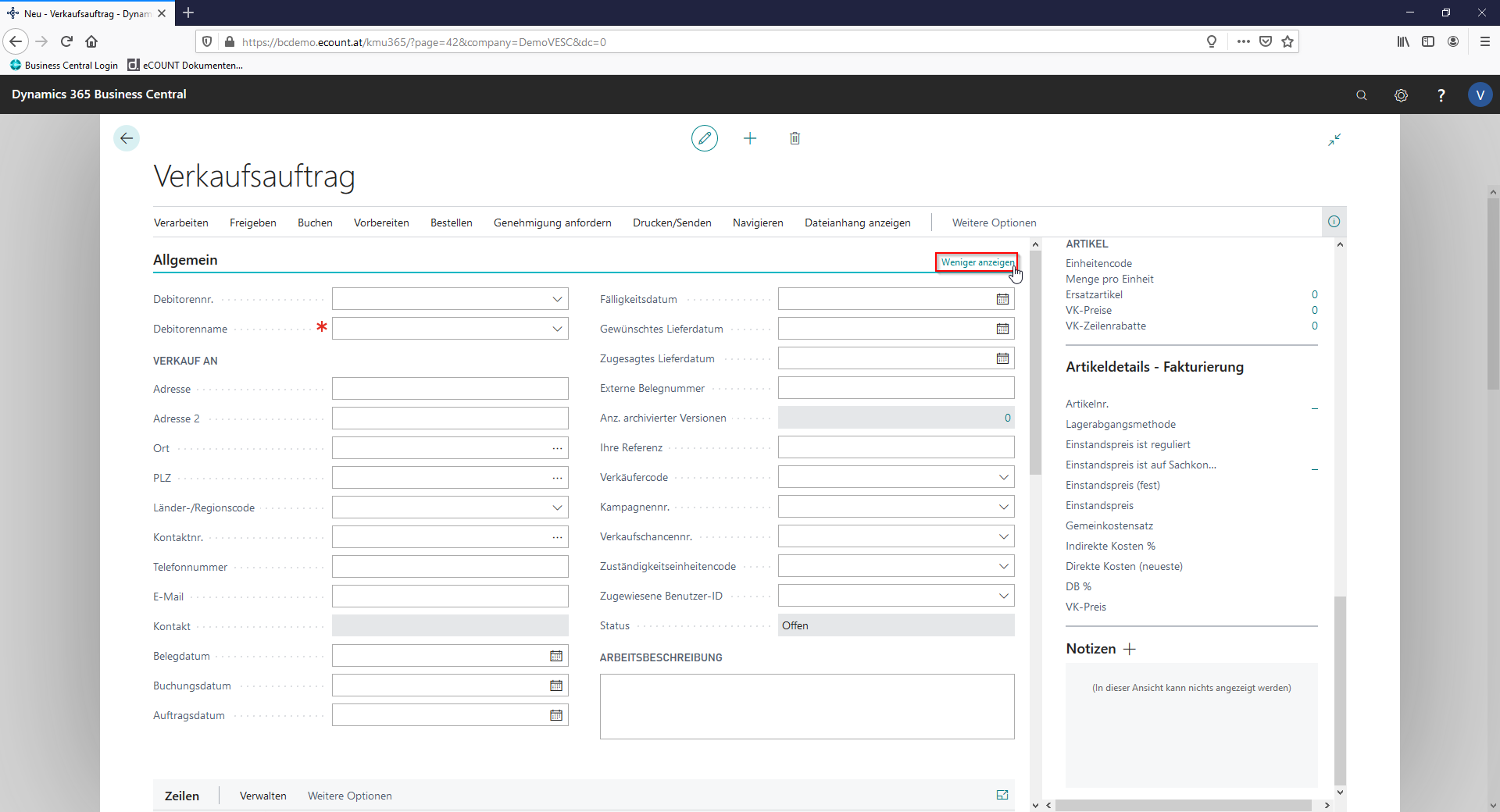This screenshot has height=812, width=1500.
Task: Click the FactBox horizontal scrollbar
Action: pyautogui.click(x=1184, y=805)
